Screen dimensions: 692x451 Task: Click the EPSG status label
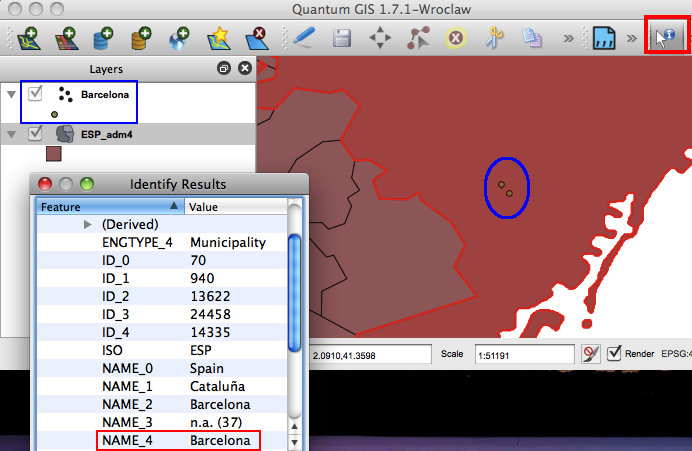click(x=676, y=354)
